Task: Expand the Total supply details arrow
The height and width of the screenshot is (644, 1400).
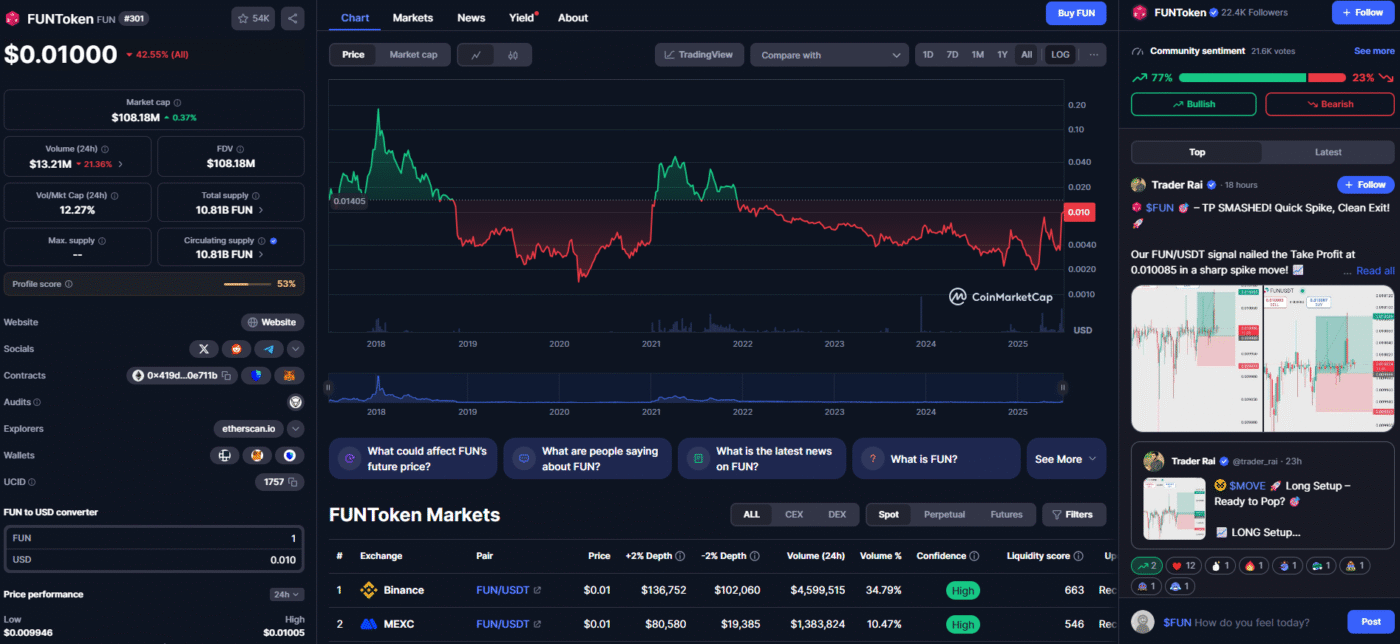Action: tap(262, 210)
